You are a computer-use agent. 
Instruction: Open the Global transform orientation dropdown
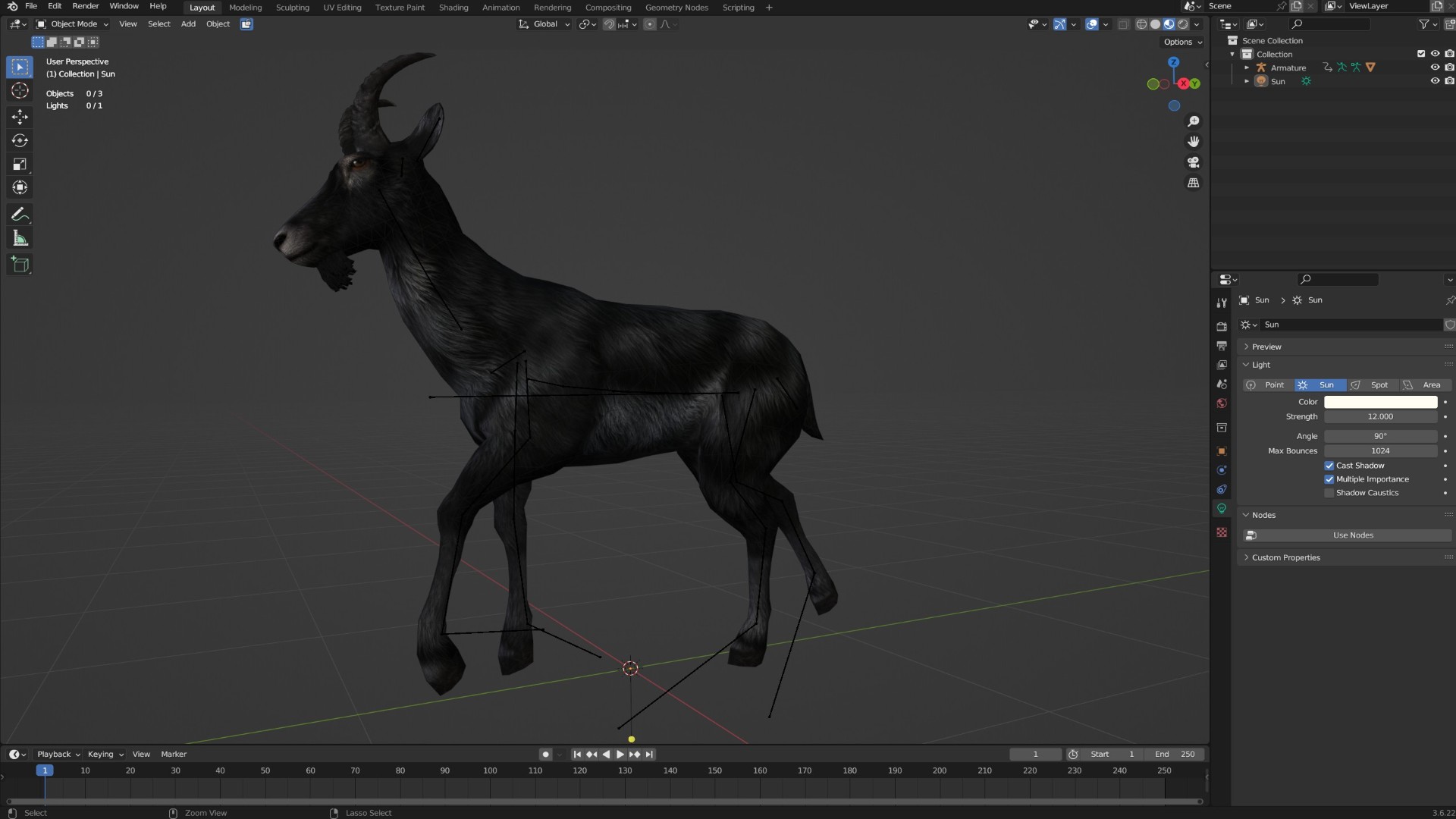[x=544, y=24]
